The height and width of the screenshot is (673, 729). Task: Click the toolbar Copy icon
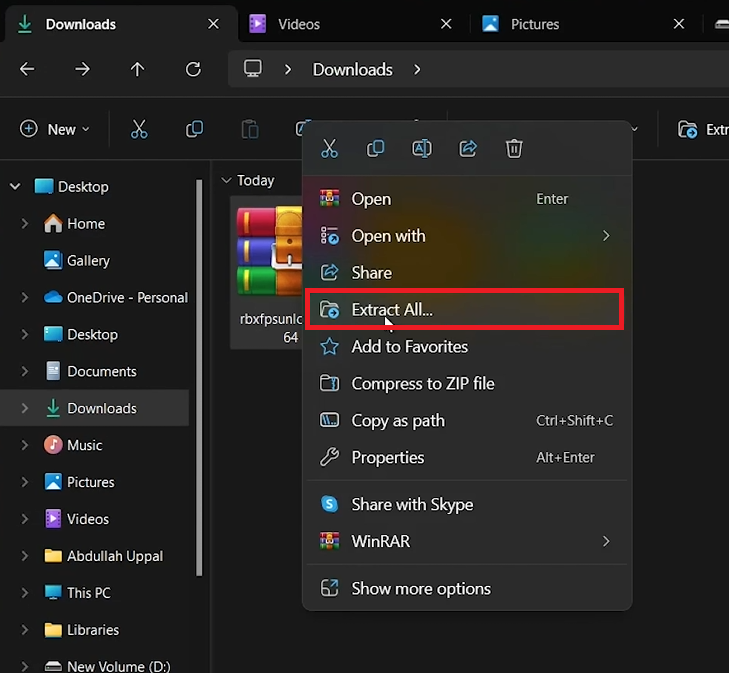point(194,129)
